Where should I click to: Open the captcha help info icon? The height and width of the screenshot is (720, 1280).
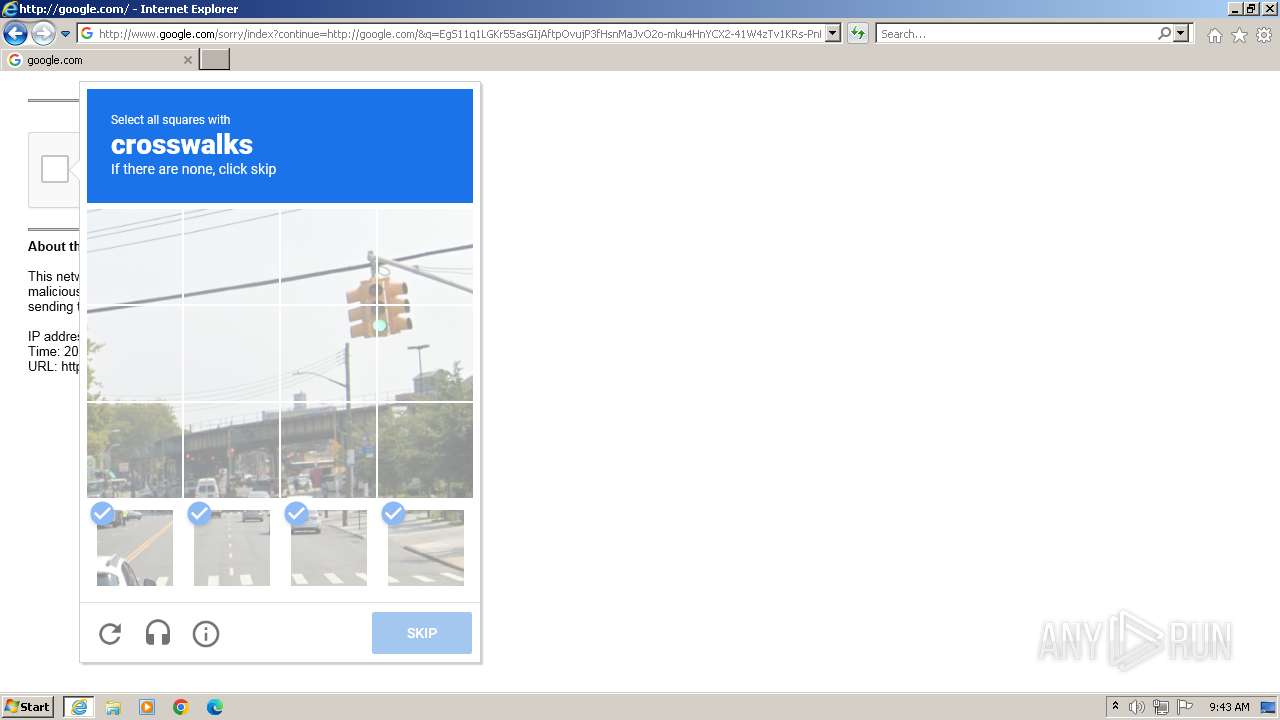pos(206,633)
